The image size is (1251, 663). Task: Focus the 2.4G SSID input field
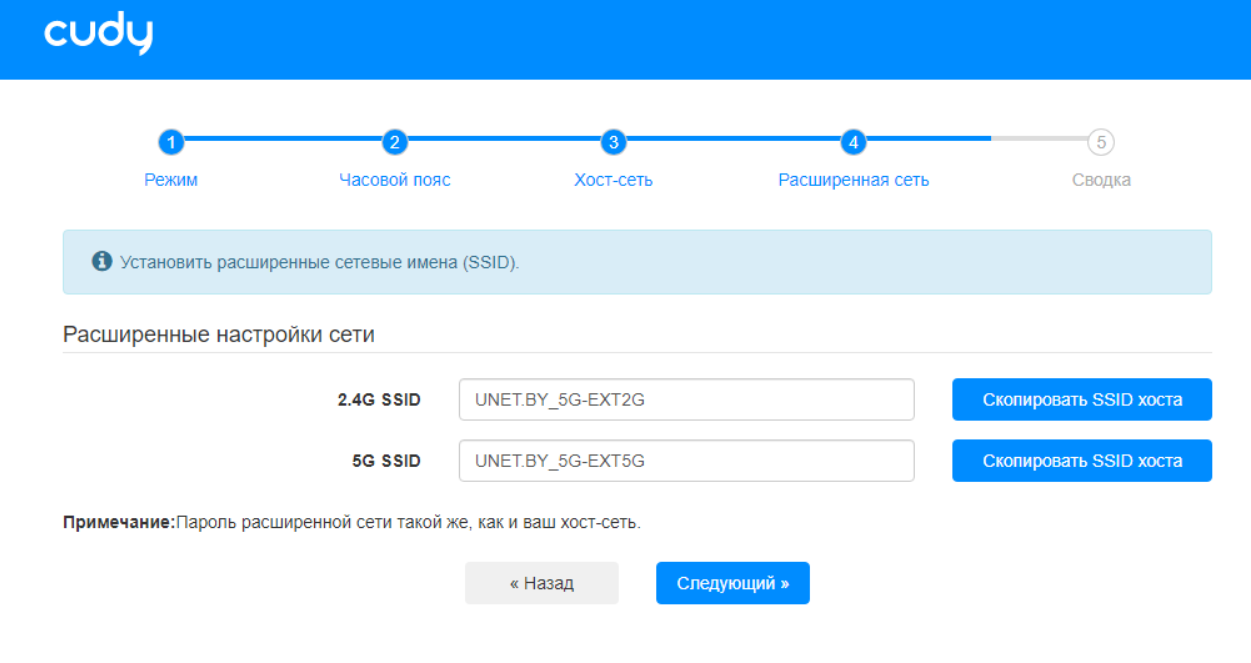(x=687, y=400)
